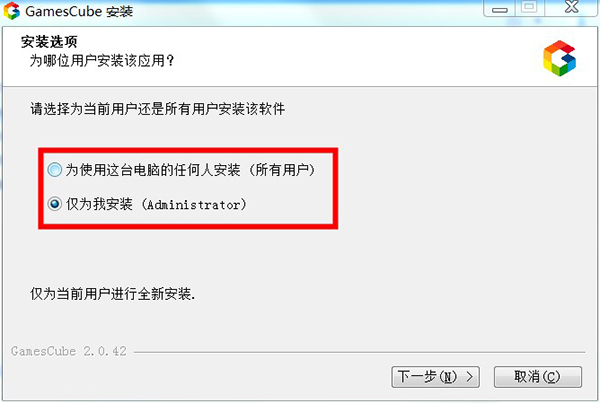This screenshot has height=403, width=600.
Task: Click the 取消(C) cancel button
Action: (538, 377)
